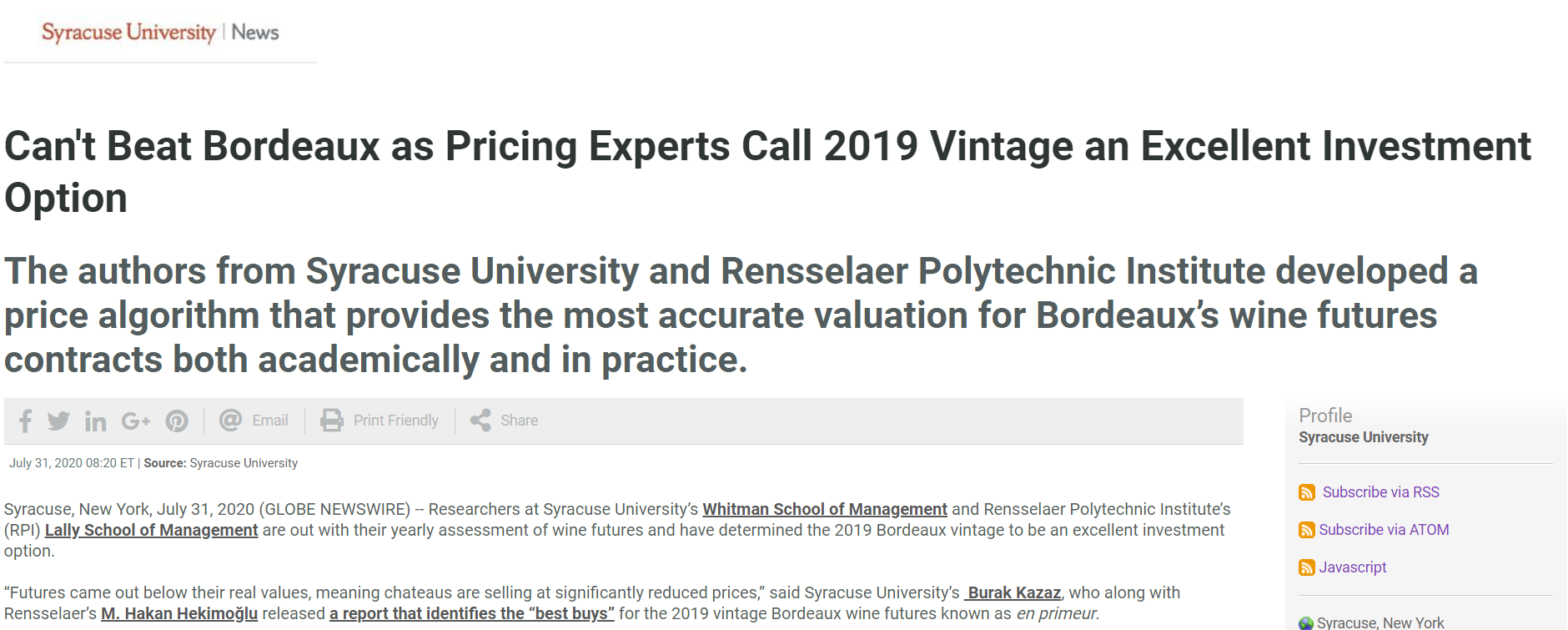Click the Subscribe via ATOM link
Image resolution: width=1568 pixels, height=630 pixels.
(x=1384, y=530)
